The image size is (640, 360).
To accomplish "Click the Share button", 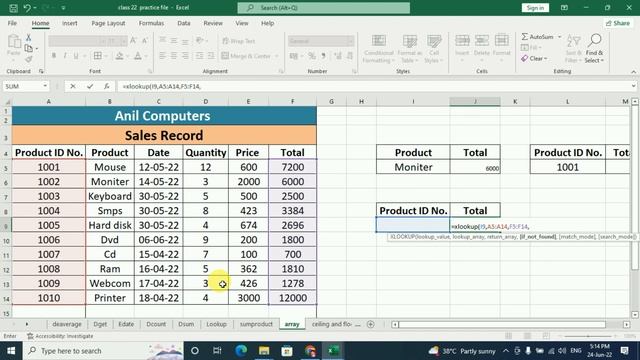I will [x=618, y=23].
